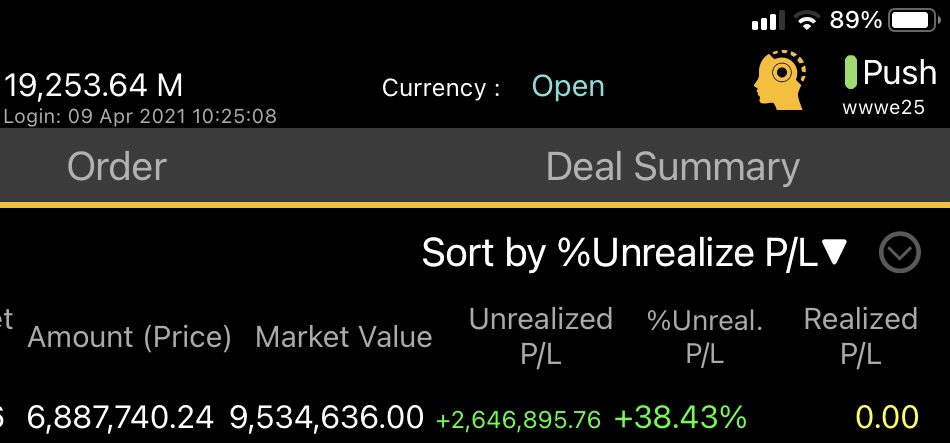Tap the sort direction triangle arrow

(x=834, y=251)
